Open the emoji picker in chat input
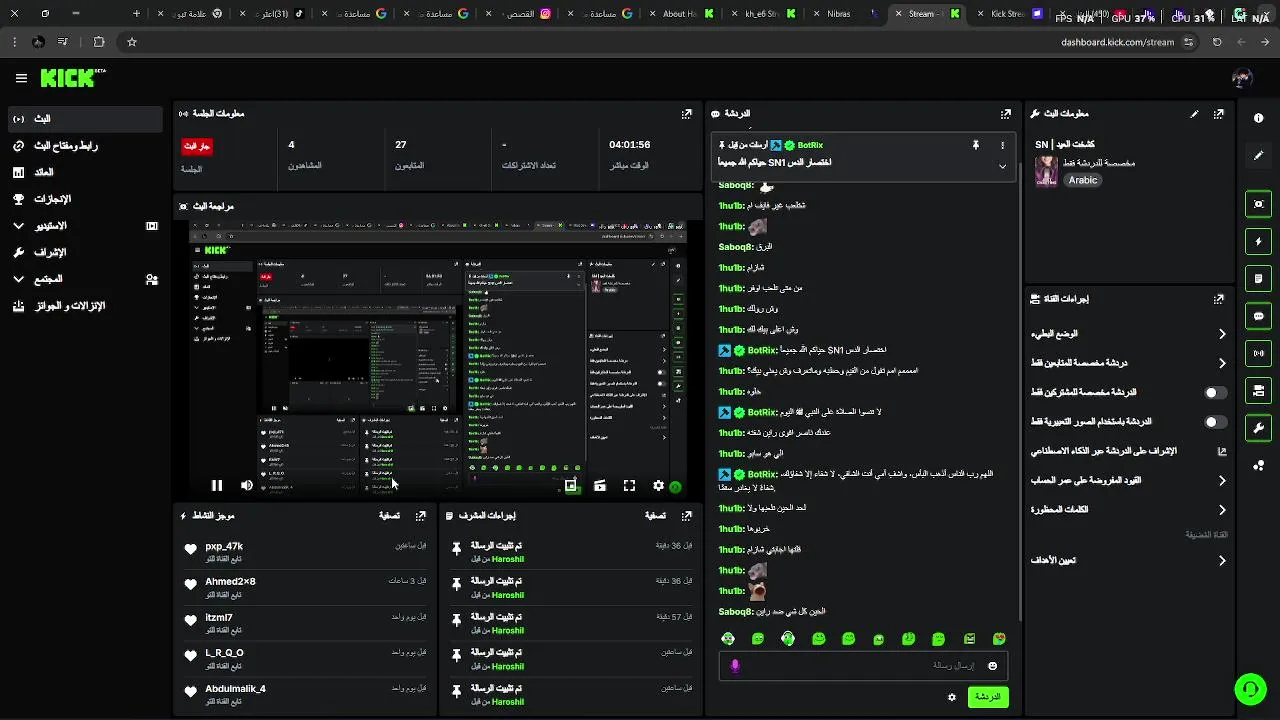The width and height of the screenshot is (1280, 720). click(x=992, y=666)
